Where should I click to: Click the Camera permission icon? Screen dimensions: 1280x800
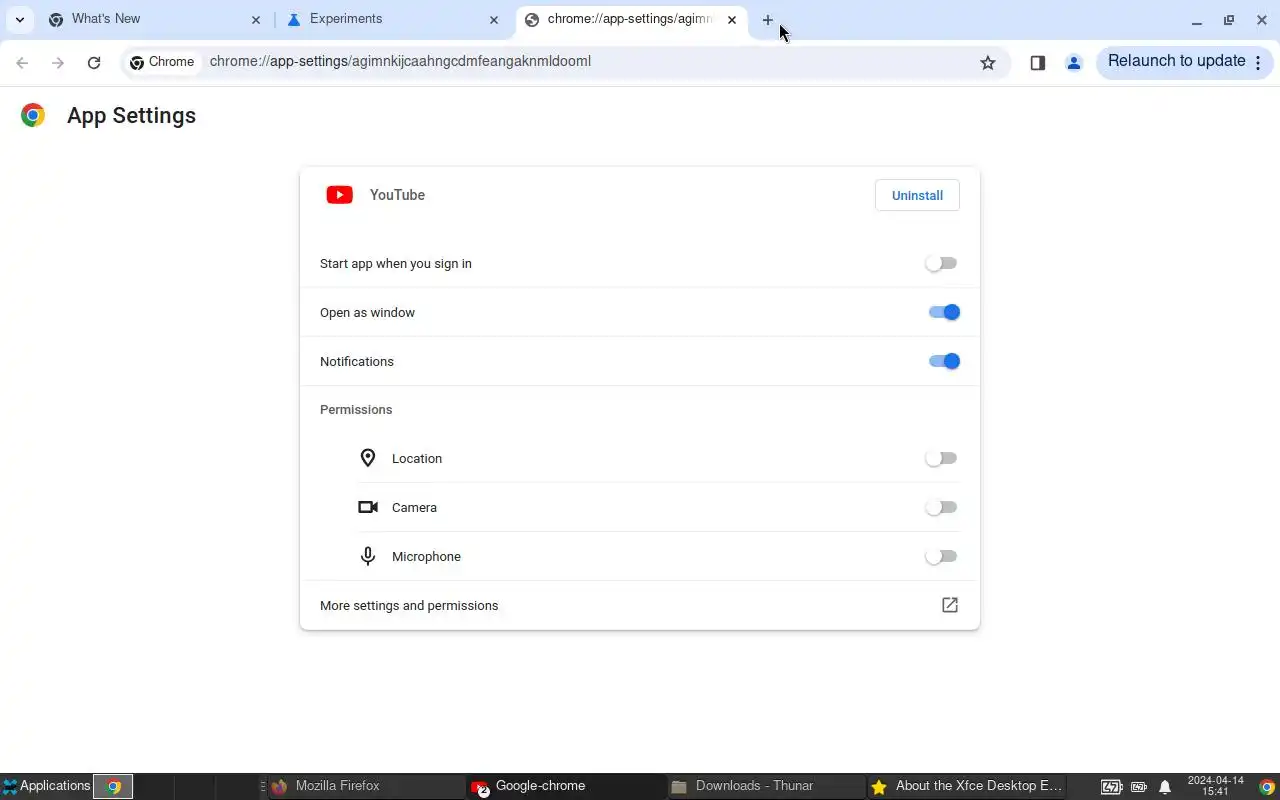click(x=368, y=507)
